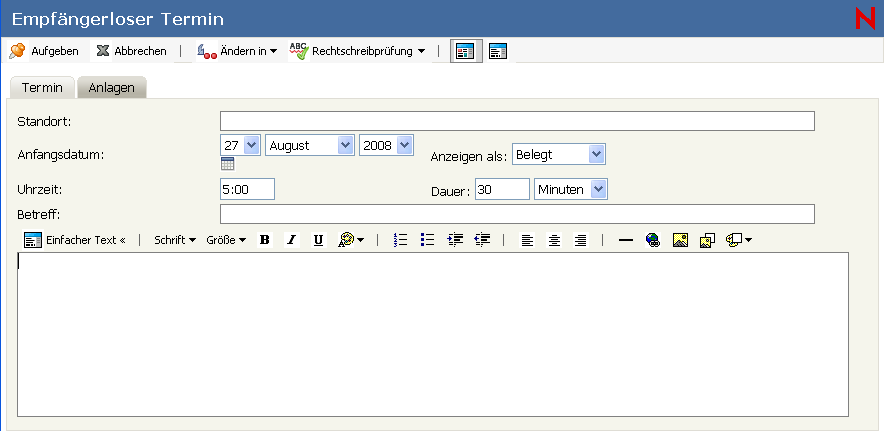
Task: Switch to the Anlagen tab
Action: (x=112, y=88)
